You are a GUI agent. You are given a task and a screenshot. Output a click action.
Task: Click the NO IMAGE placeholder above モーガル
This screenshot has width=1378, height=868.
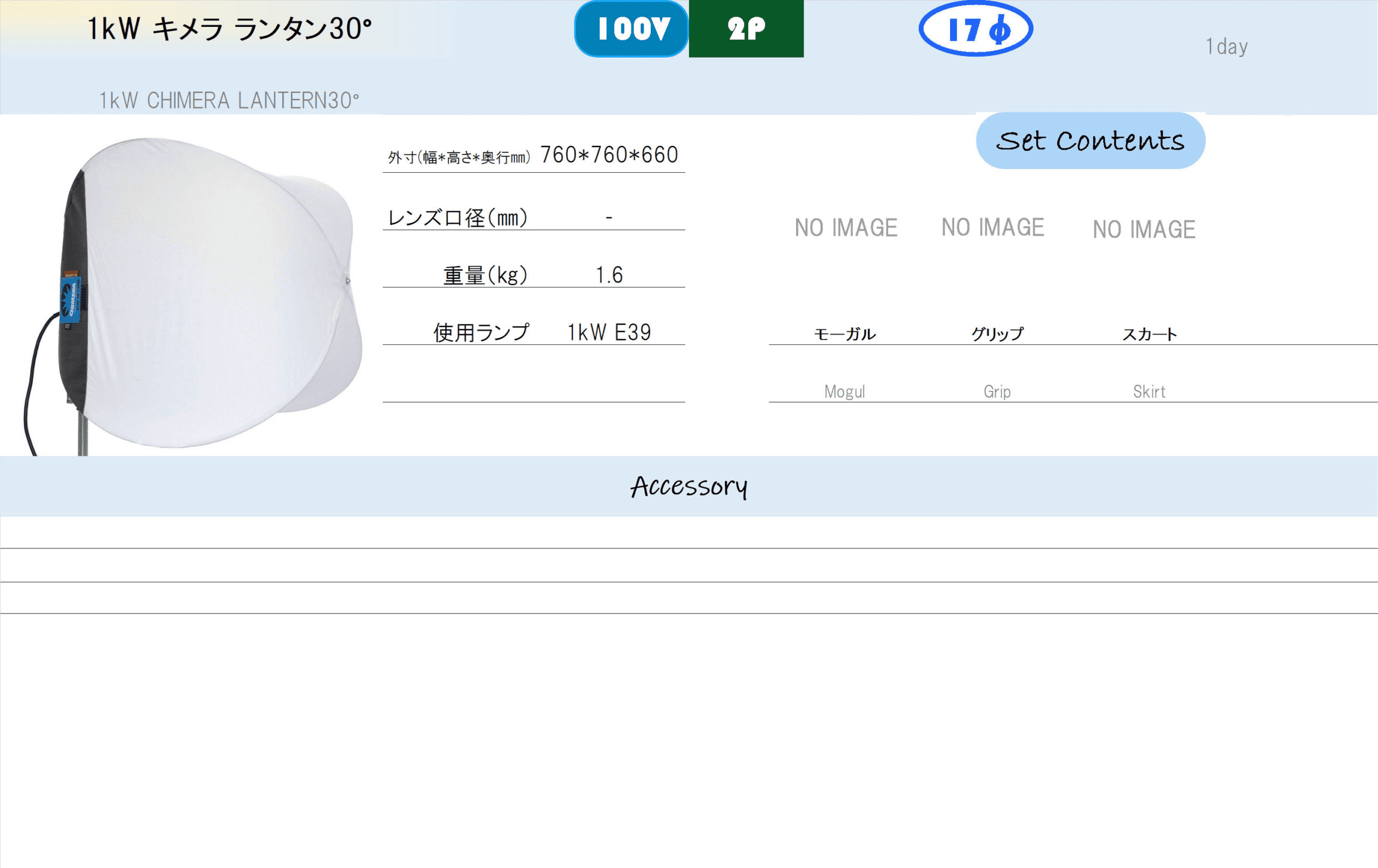pyautogui.click(x=846, y=228)
